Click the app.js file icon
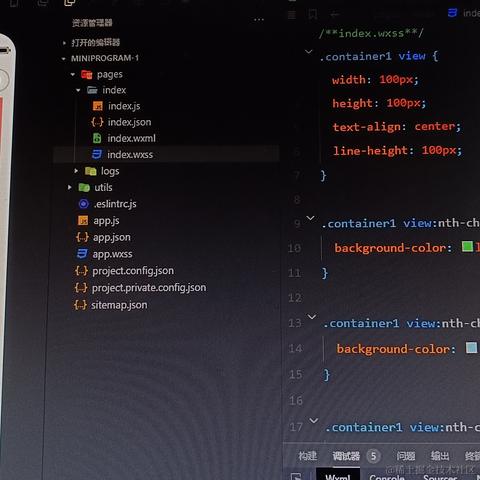Screen dimensions: 480x480 [83, 220]
